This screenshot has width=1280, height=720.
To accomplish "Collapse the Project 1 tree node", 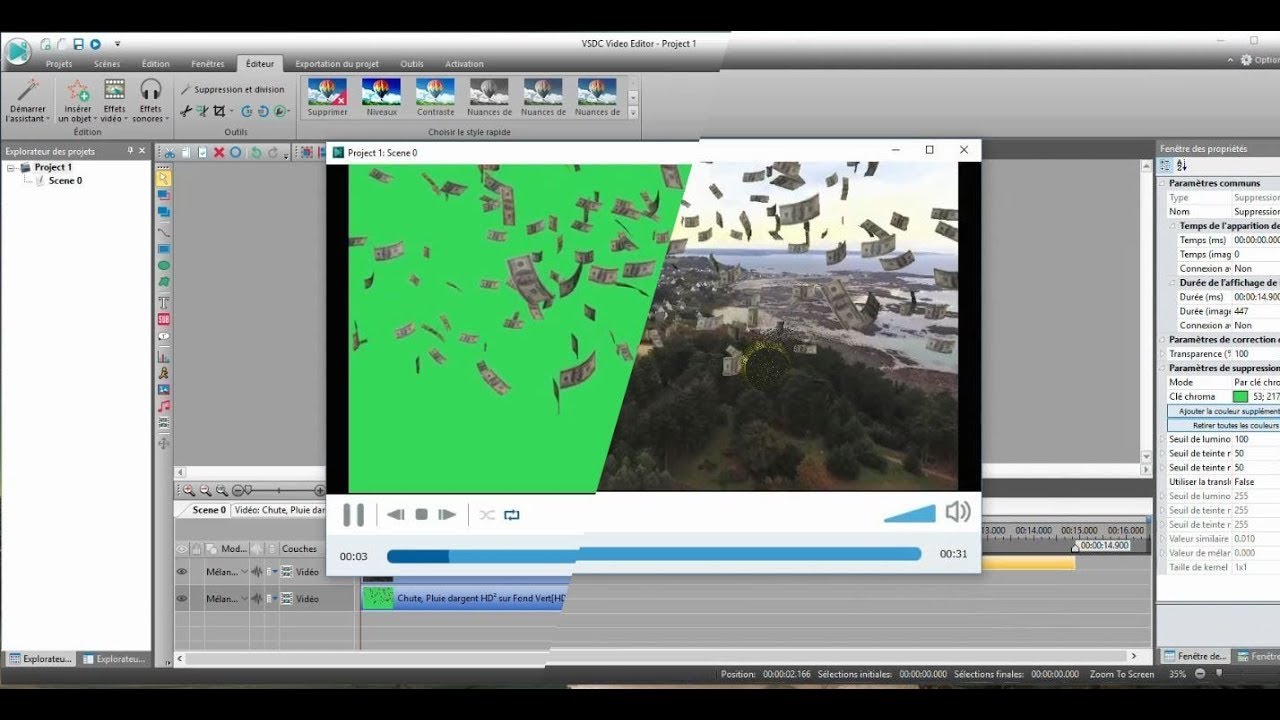I will 11,168.
